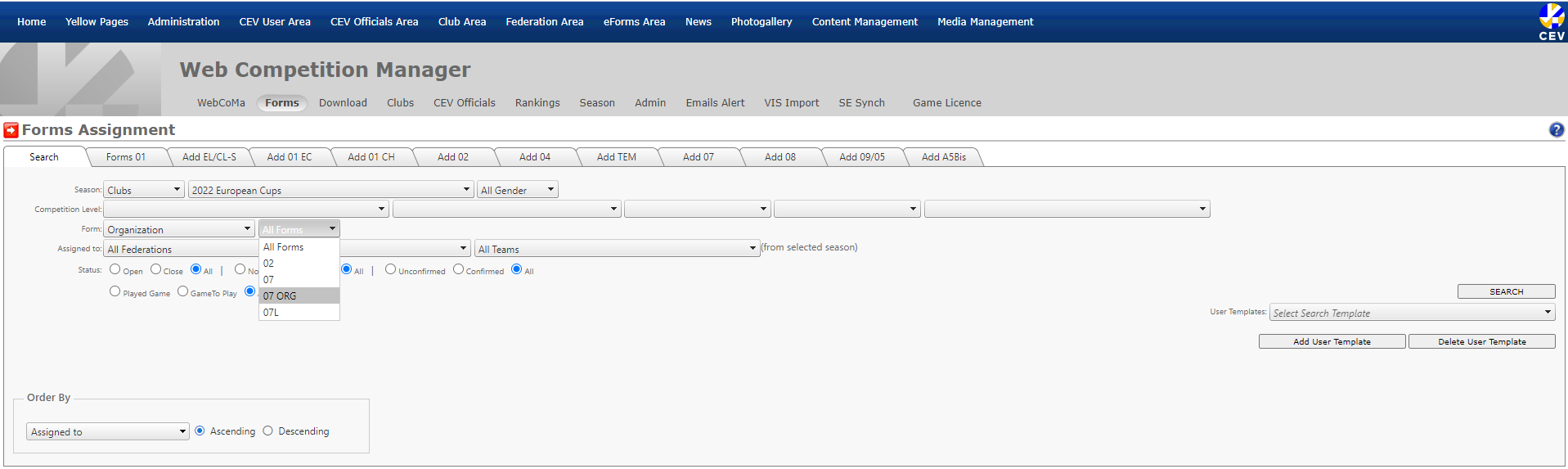Open the blue help question mark icon
The width and height of the screenshot is (1568, 469).
(x=1556, y=129)
